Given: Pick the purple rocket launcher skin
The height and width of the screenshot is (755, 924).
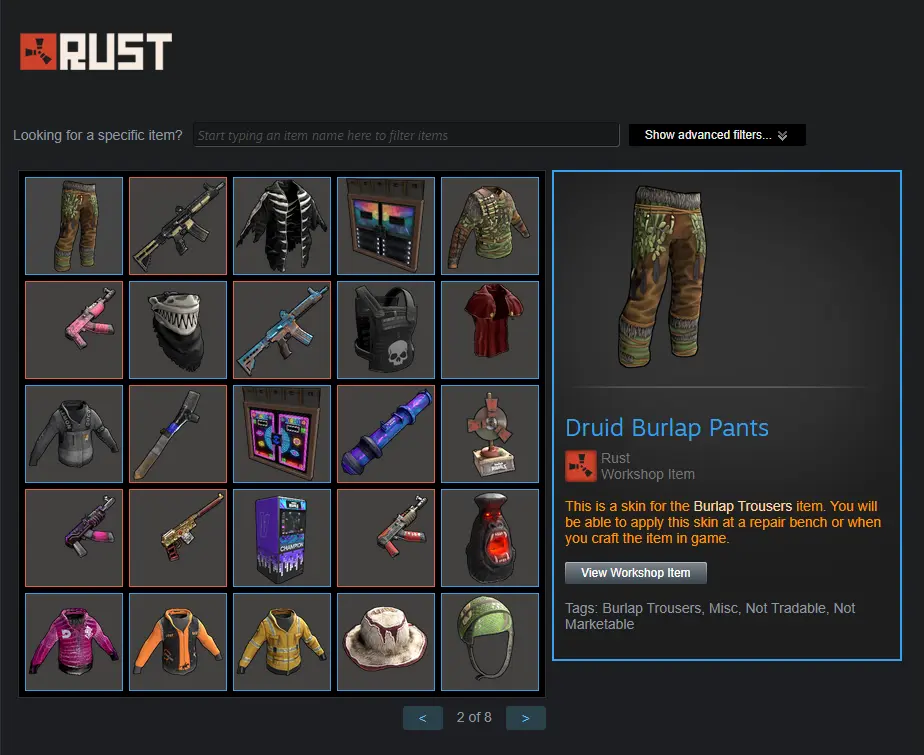Looking at the screenshot, I should [386, 434].
